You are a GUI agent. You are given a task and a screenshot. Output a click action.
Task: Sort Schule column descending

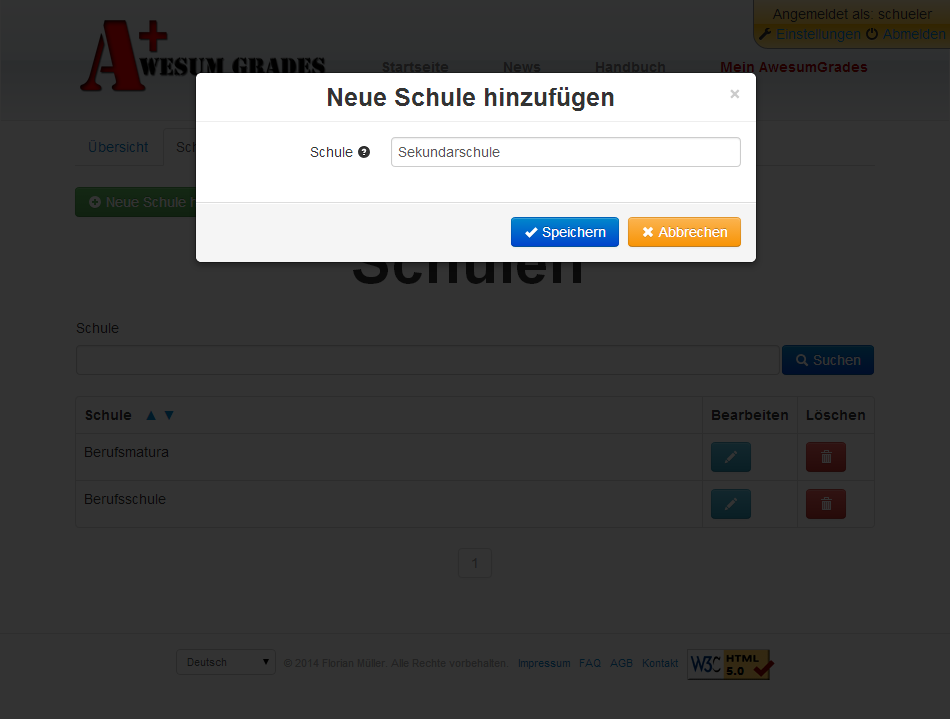[169, 415]
